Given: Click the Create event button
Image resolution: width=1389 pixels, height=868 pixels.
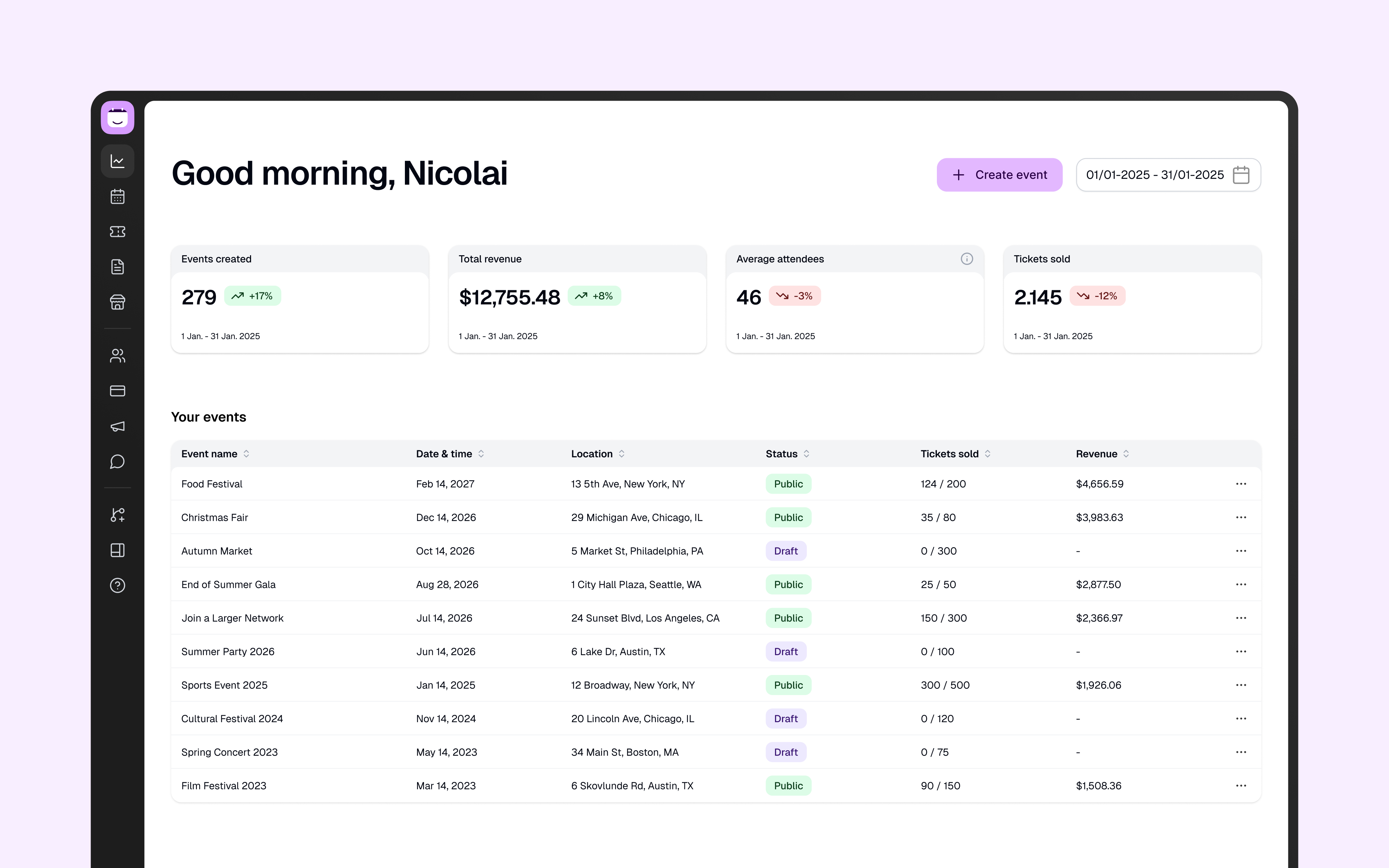Looking at the screenshot, I should click(999, 175).
